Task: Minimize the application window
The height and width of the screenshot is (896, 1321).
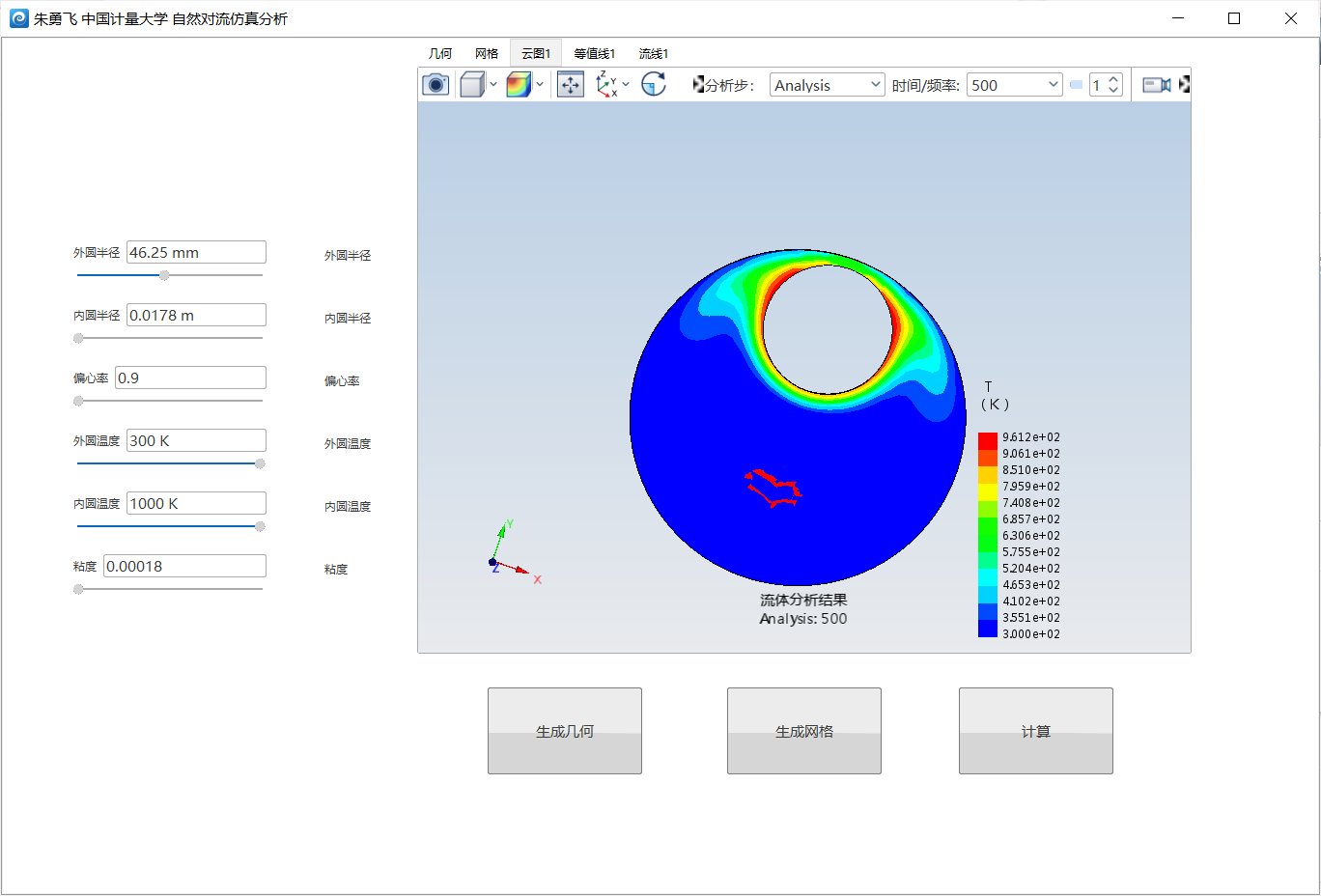Action: click(1178, 18)
